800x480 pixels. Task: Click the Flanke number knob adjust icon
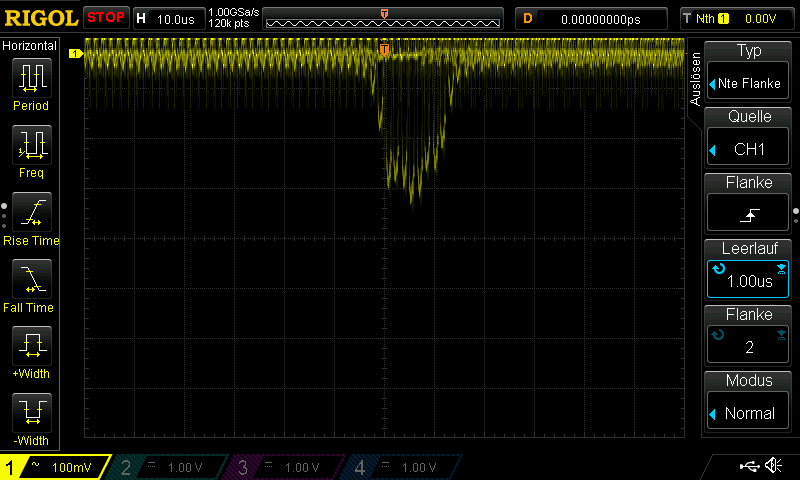pyautogui.click(x=718, y=335)
